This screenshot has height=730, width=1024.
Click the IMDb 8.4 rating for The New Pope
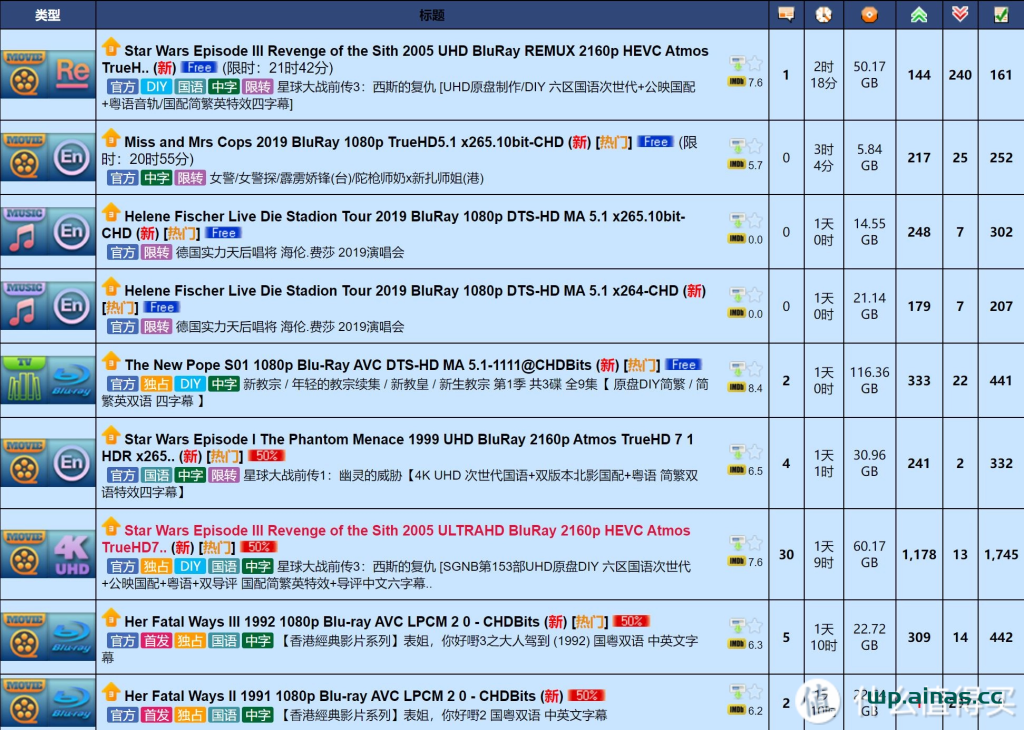point(746,388)
